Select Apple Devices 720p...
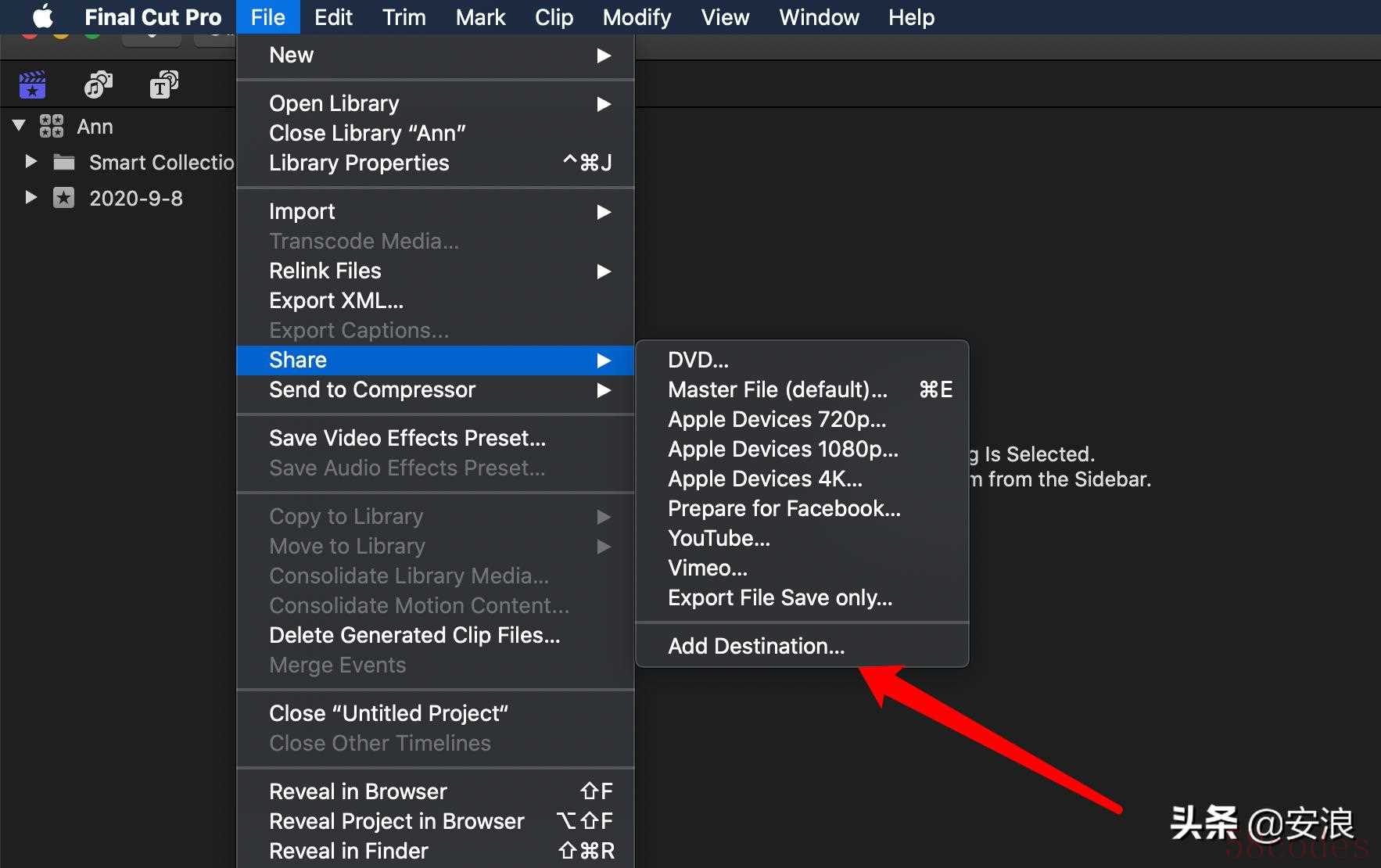Viewport: 1381px width, 868px height. click(802, 420)
